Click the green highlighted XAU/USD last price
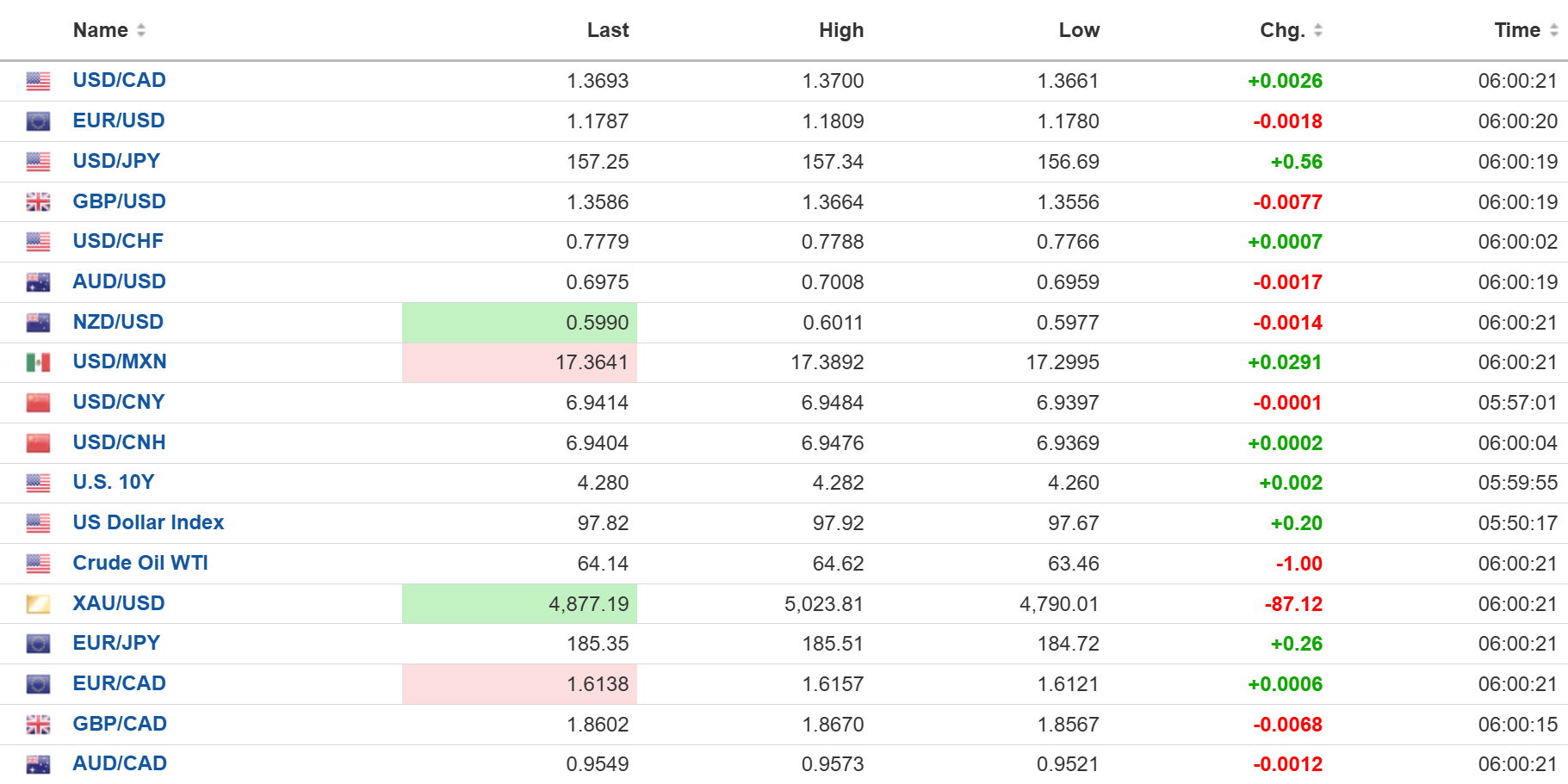The image size is (1568, 784). pyautogui.click(x=588, y=604)
